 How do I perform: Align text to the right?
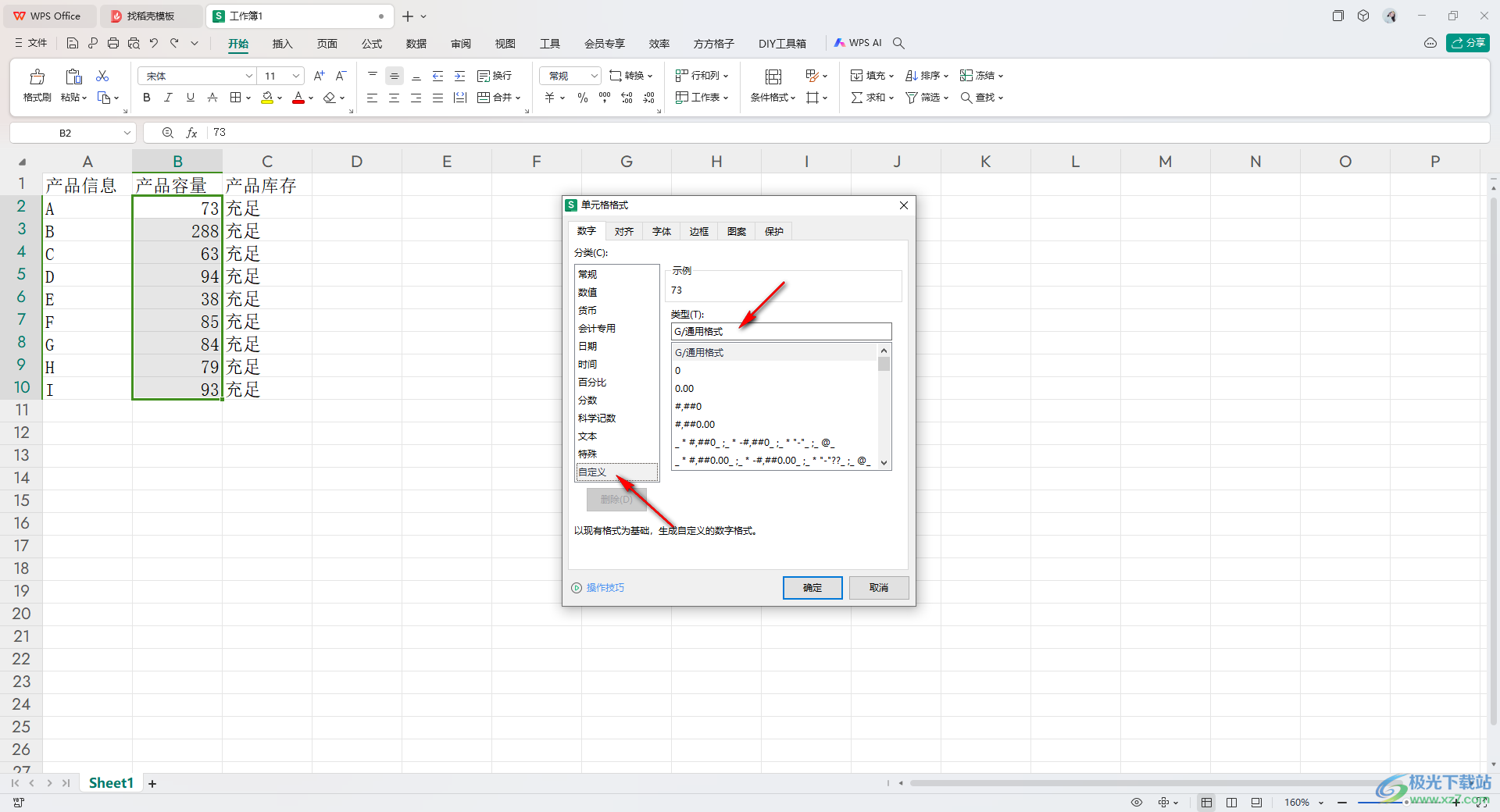coord(416,98)
